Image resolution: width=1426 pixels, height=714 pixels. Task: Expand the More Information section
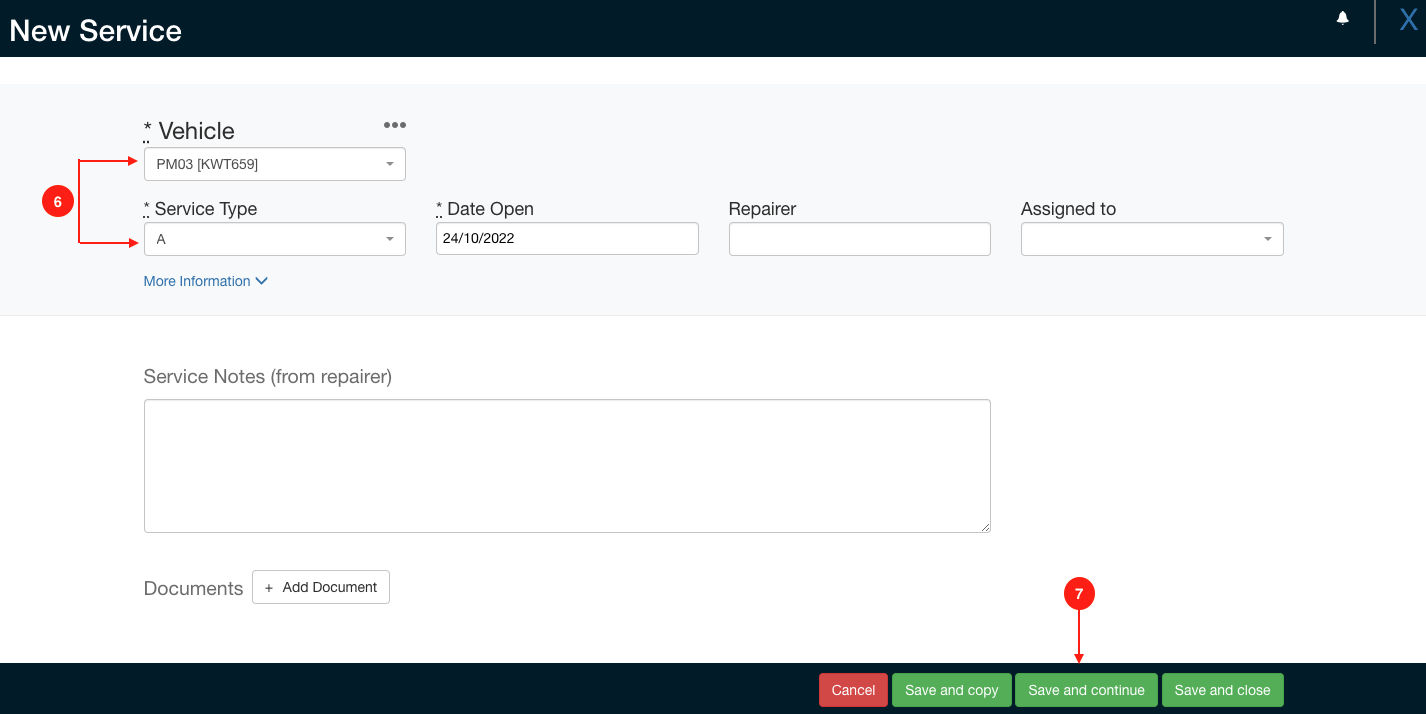coord(205,282)
